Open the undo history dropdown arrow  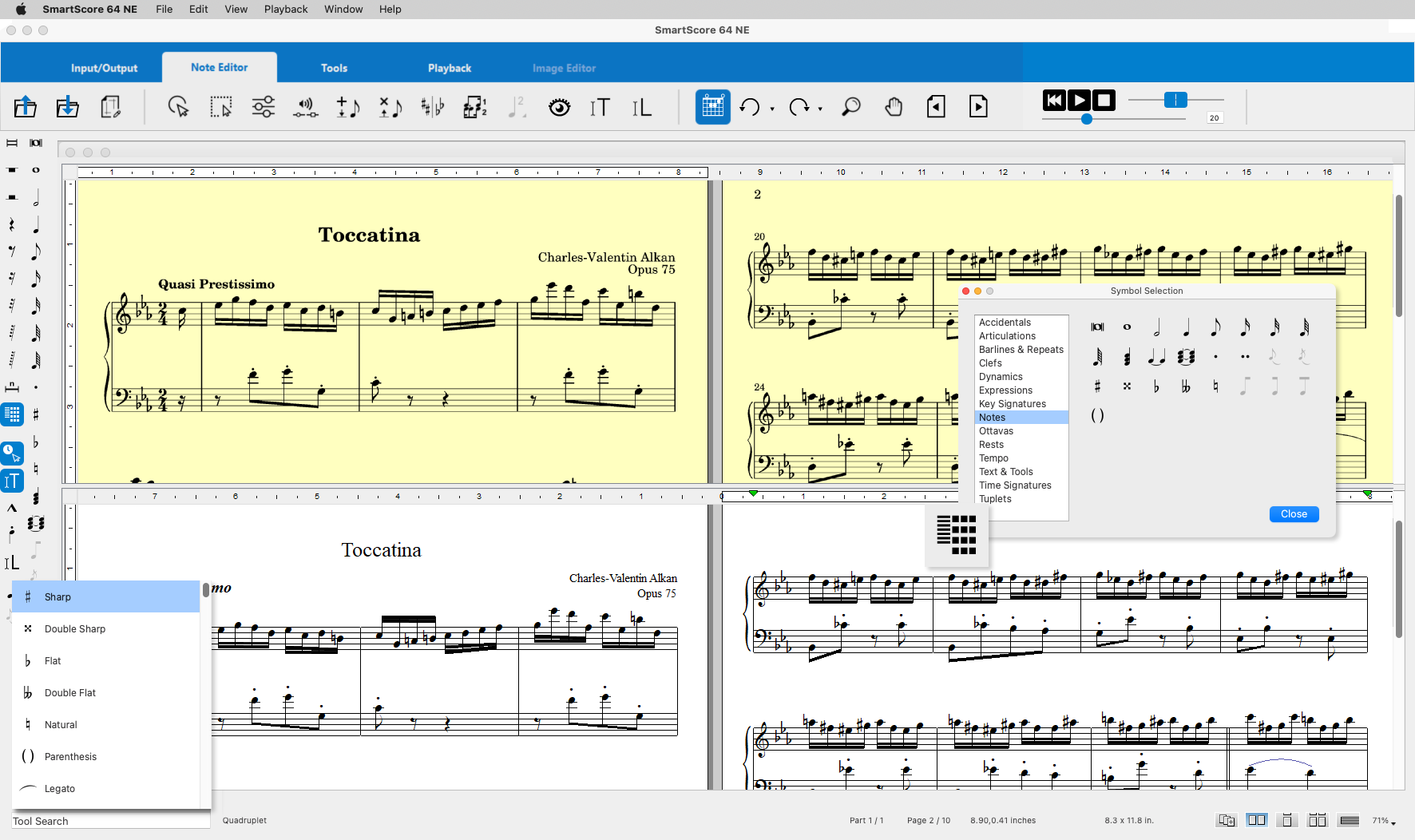click(772, 109)
